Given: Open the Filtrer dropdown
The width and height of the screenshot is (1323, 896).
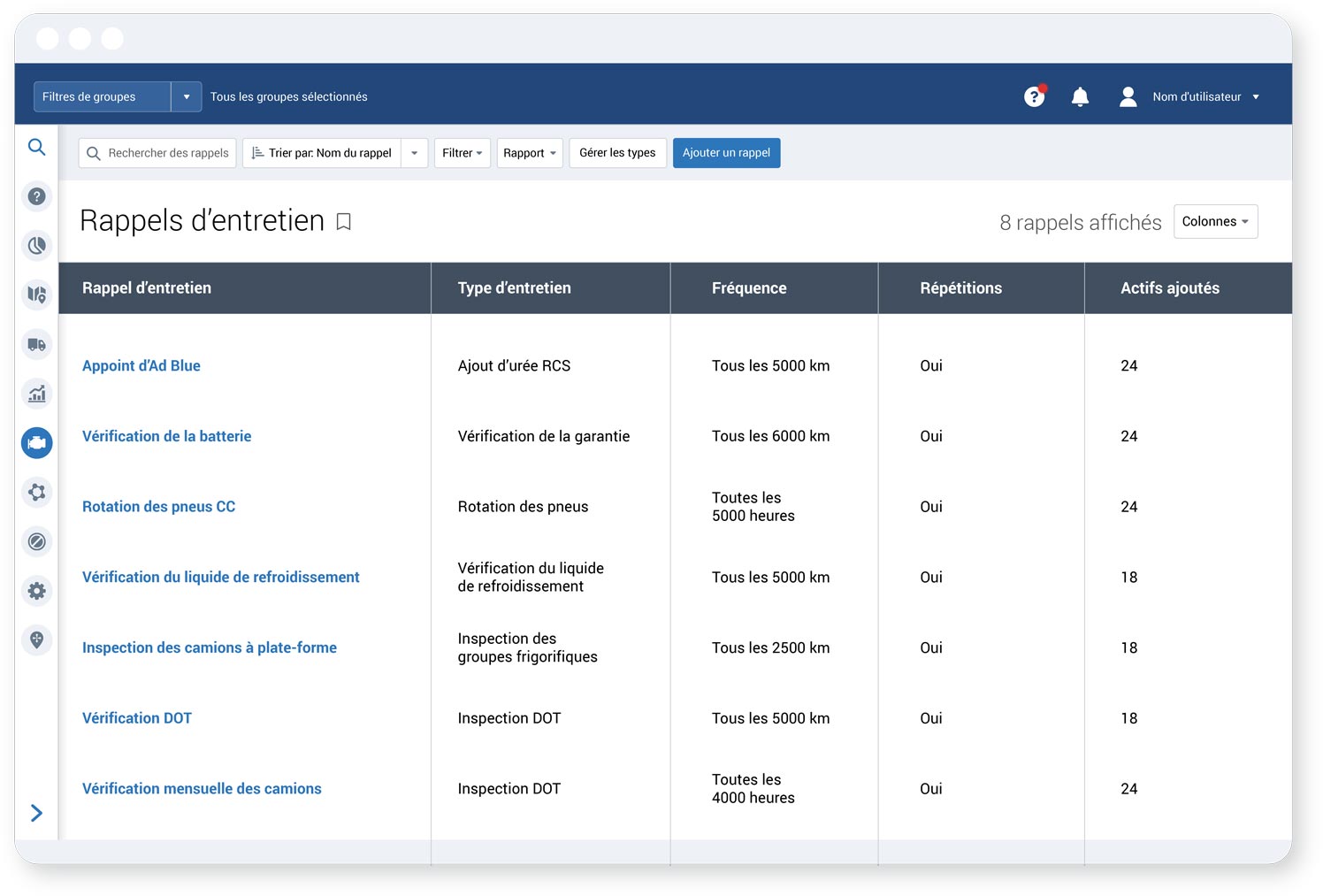Looking at the screenshot, I should (463, 153).
